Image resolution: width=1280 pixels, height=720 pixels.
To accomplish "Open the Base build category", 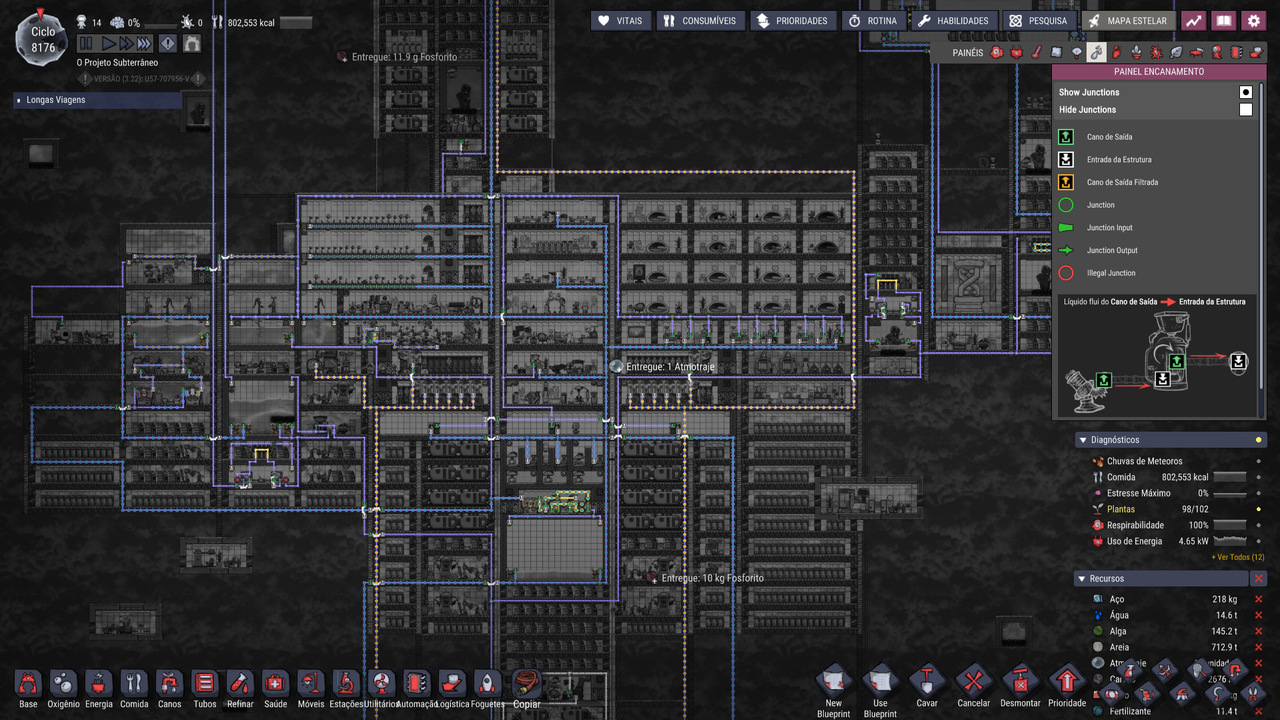I will [x=28, y=688].
